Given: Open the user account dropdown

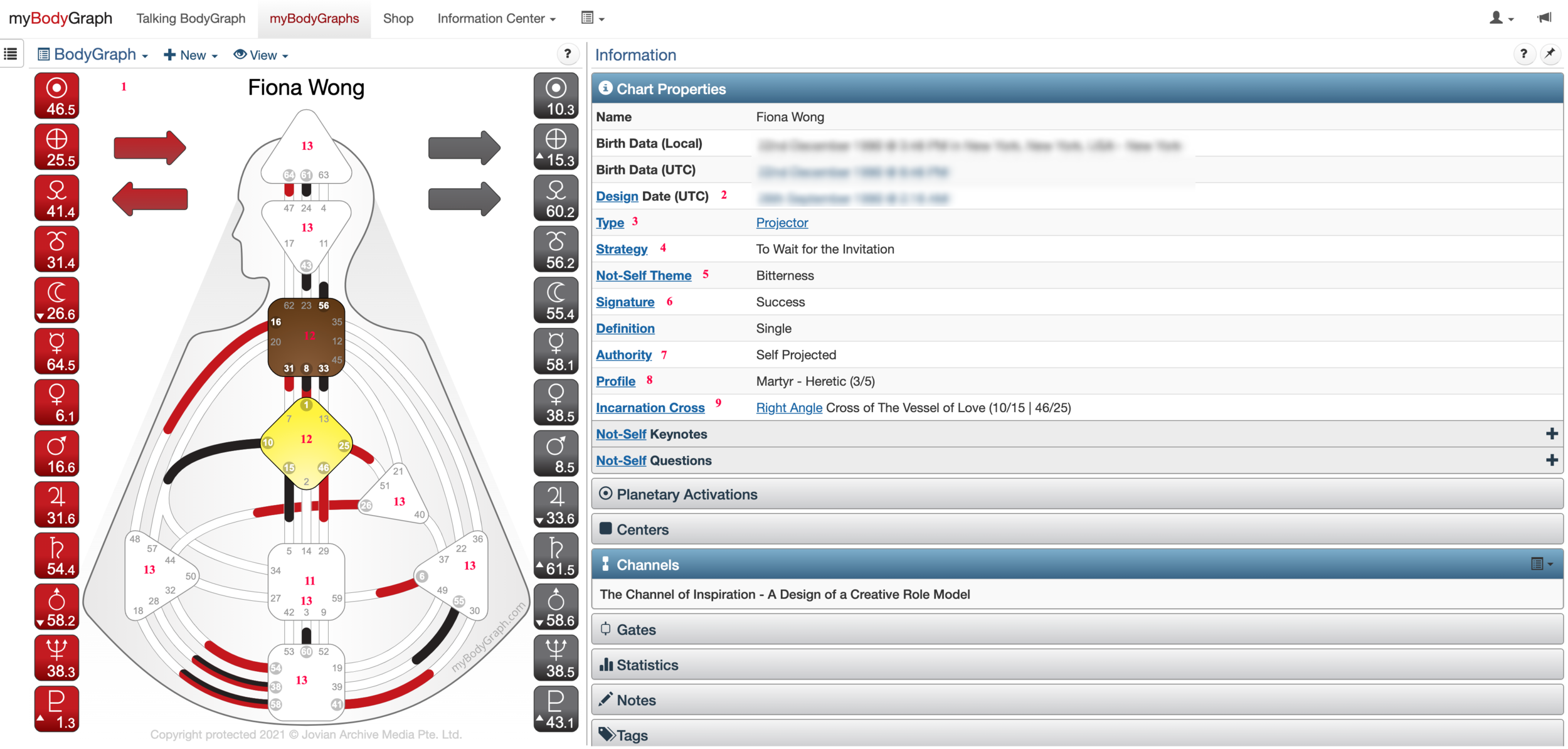Looking at the screenshot, I should [x=1502, y=18].
